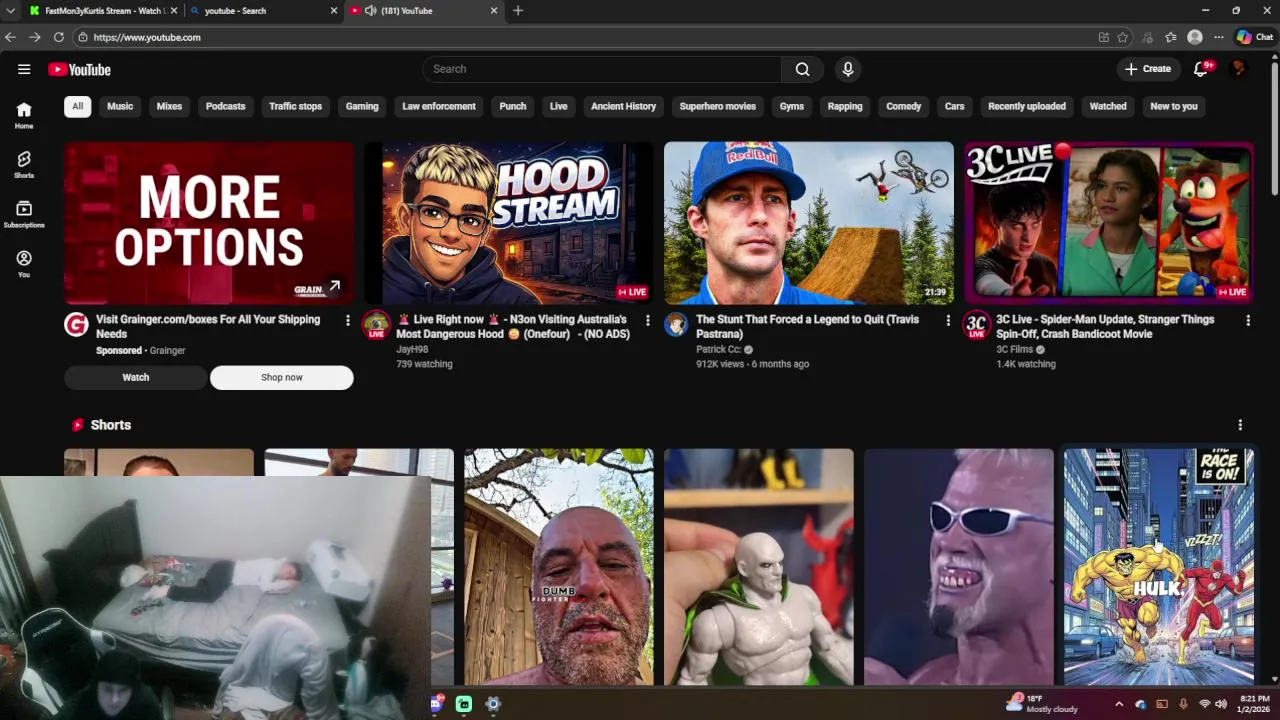Open the Hood Stream thumbnail
1280x720 pixels.
[x=508, y=223]
